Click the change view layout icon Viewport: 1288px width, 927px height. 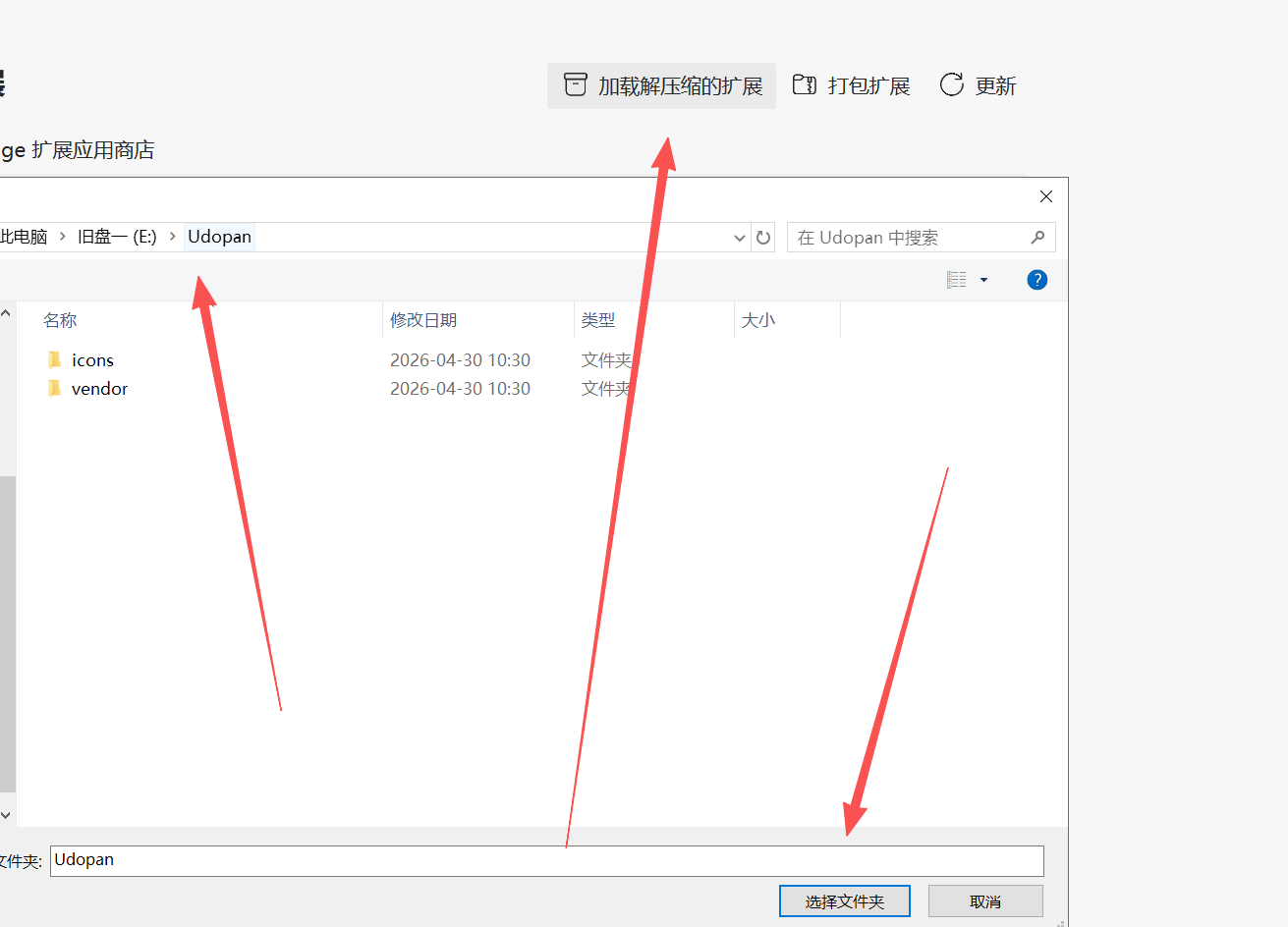(956, 280)
